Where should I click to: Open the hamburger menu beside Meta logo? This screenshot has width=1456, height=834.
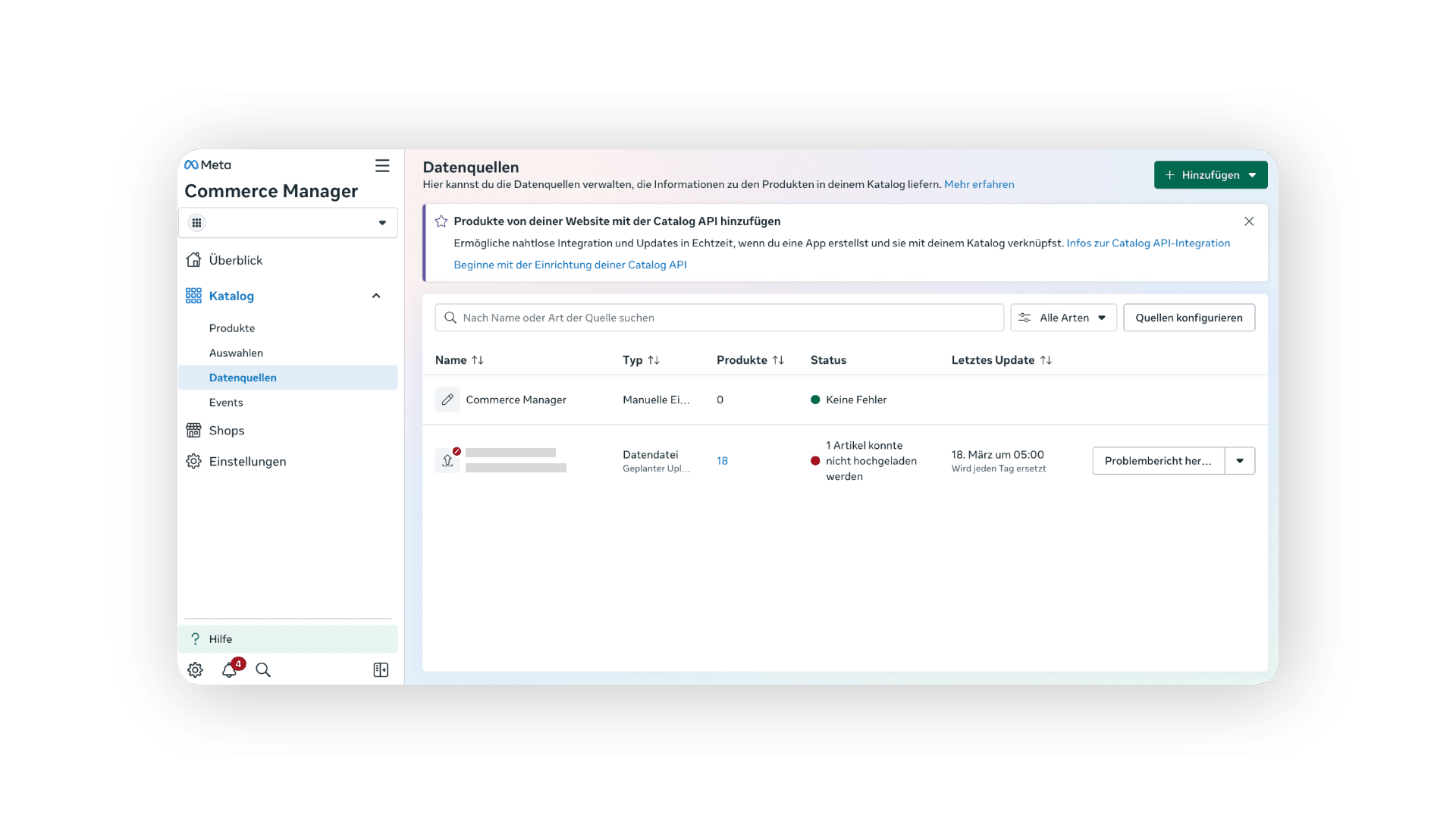pyautogui.click(x=382, y=165)
